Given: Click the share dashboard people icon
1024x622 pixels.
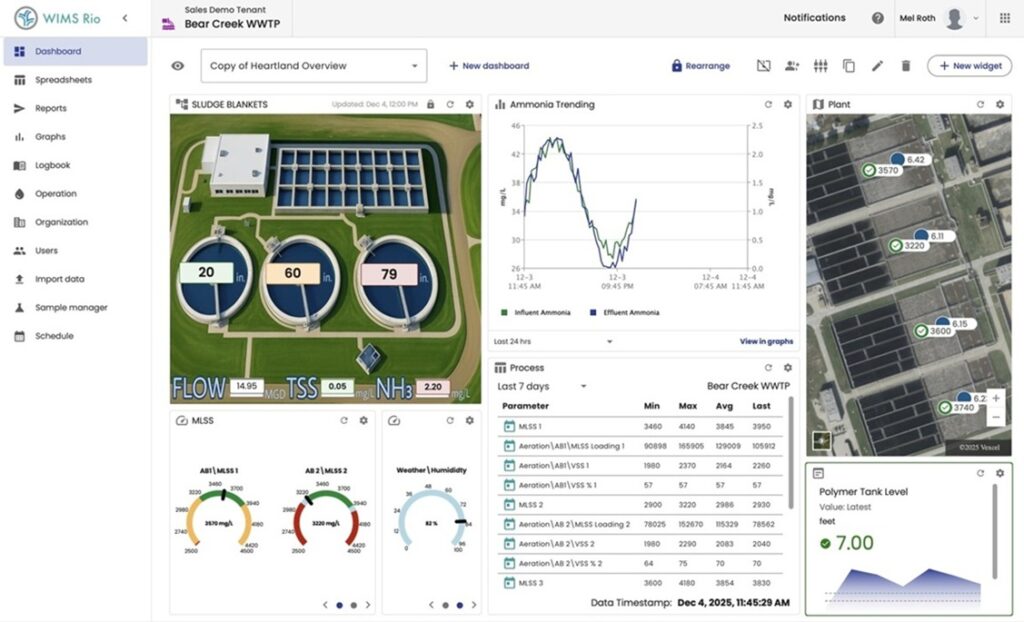Looking at the screenshot, I should [x=792, y=66].
